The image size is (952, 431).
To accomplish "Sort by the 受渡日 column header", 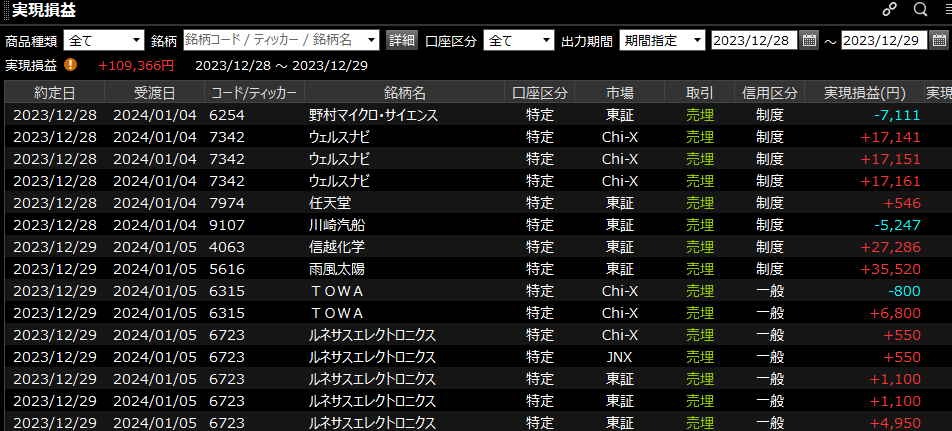I will coord(155,93).
